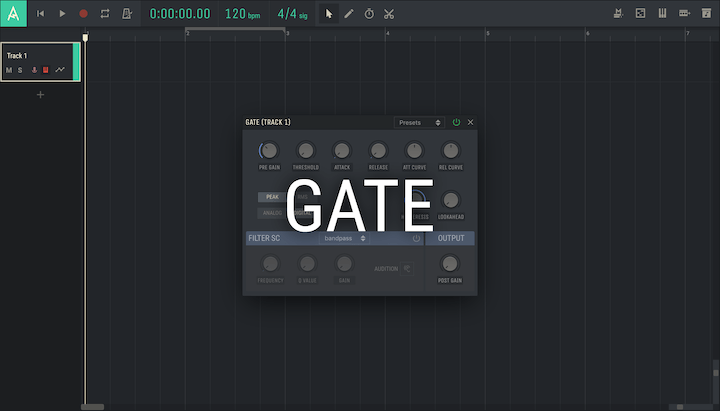720x411 pixels.
Task: Click the Att Curve knob
Action: 414,150
